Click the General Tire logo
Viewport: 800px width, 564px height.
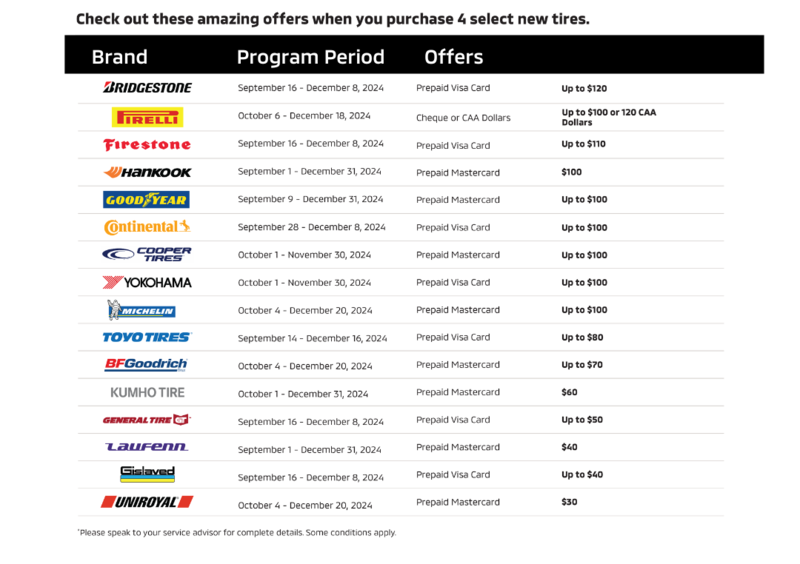coord(146,420)
